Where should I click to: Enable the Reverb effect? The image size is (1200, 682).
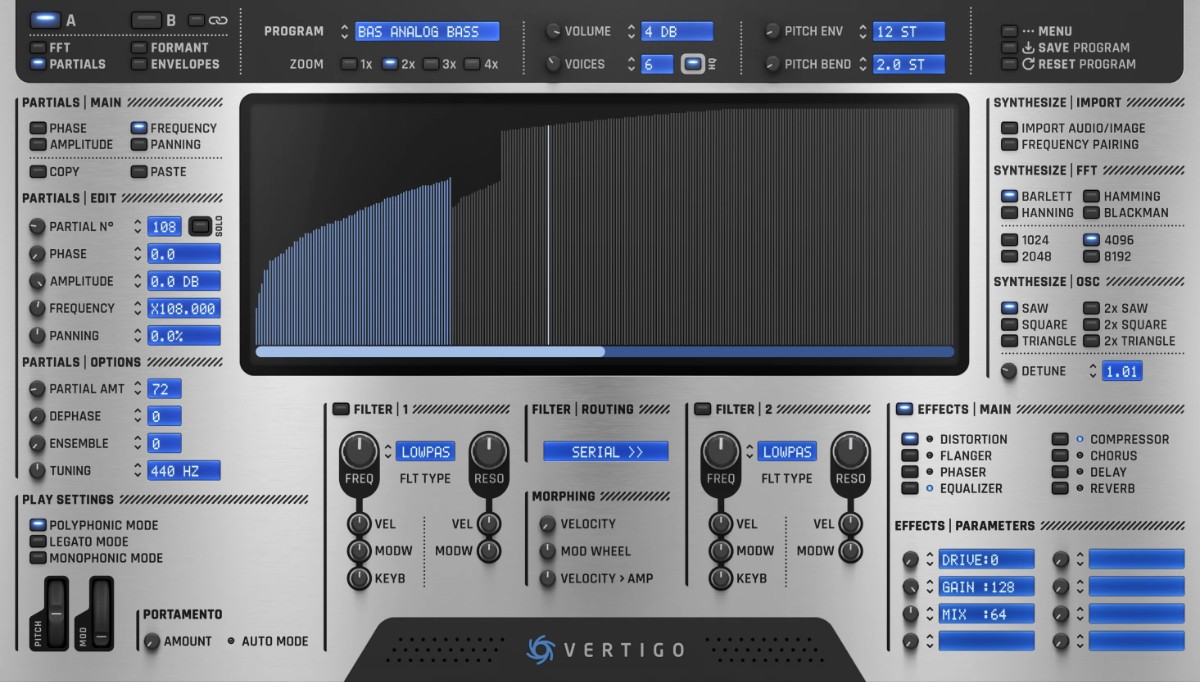tap(1060, 488)
